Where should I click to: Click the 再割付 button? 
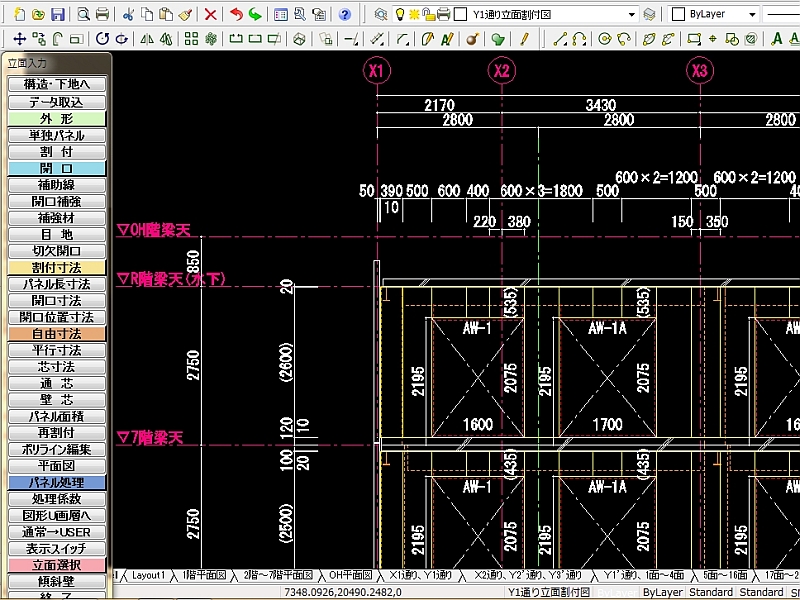click(x=57, y=433)
